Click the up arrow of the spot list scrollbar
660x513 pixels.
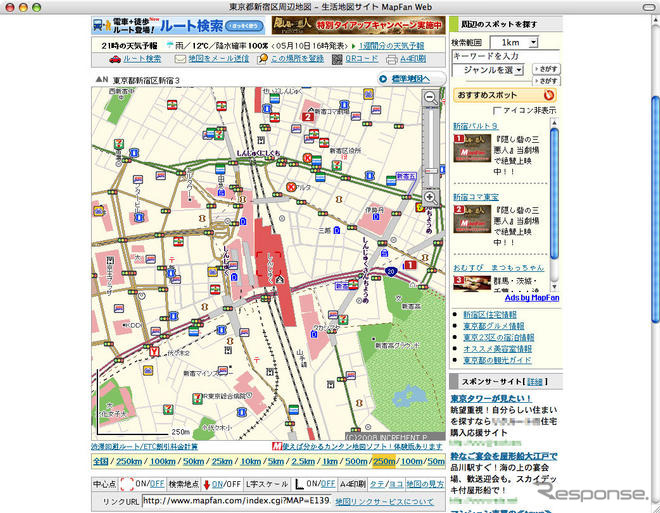(x=554, y=123)
